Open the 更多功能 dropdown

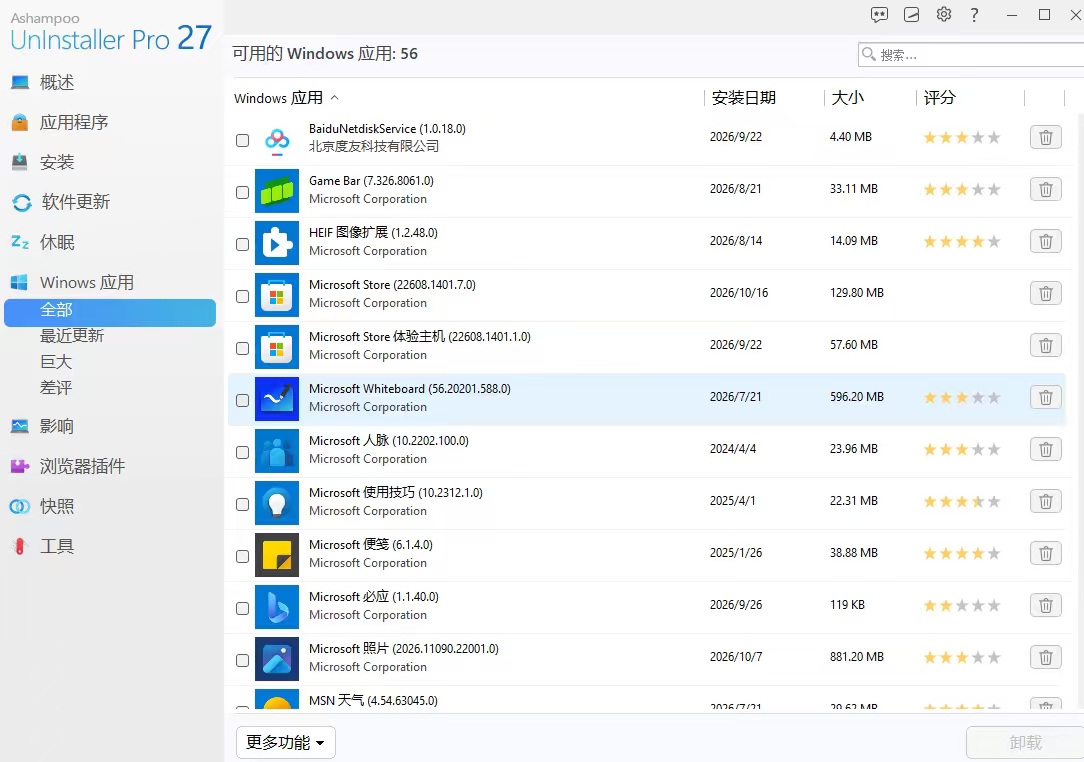click(286, 743)
